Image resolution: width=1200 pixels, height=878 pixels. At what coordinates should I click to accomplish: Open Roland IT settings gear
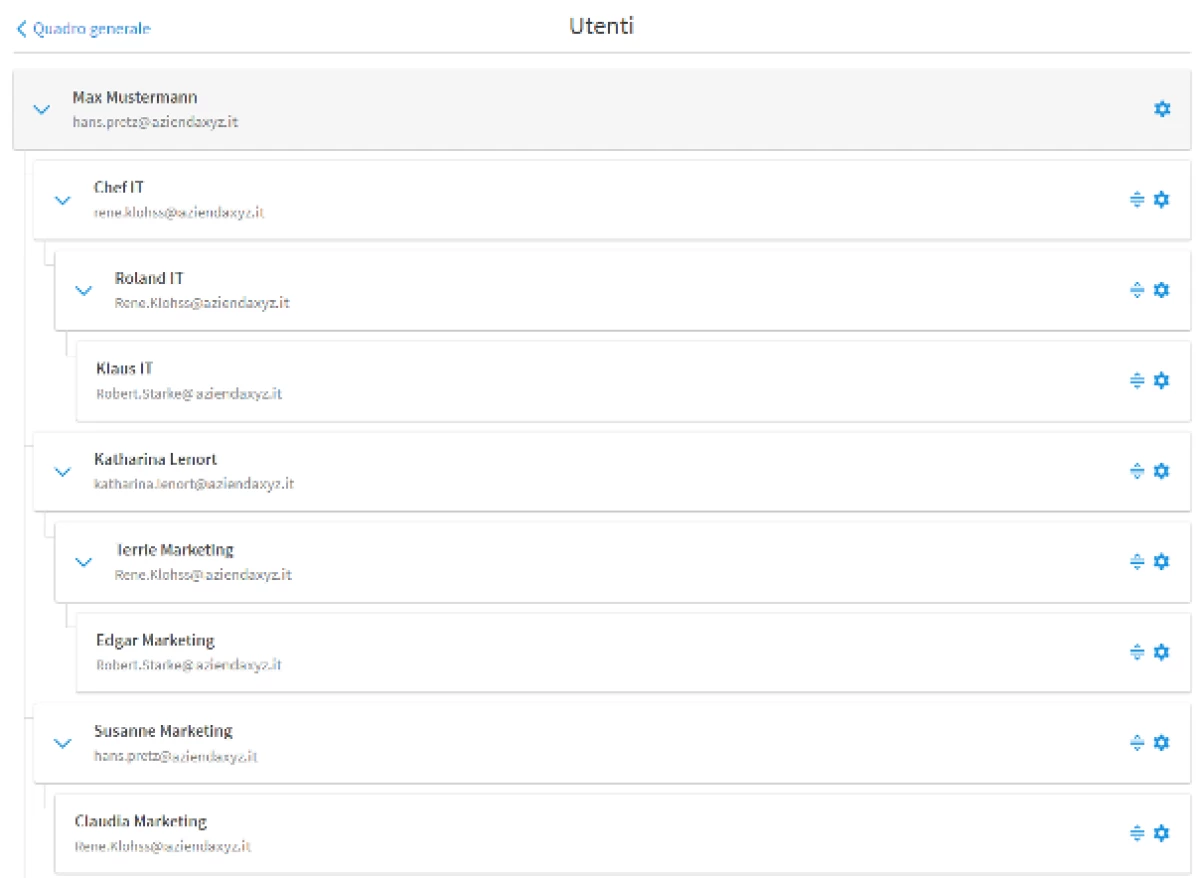[x=1161, y=290]
